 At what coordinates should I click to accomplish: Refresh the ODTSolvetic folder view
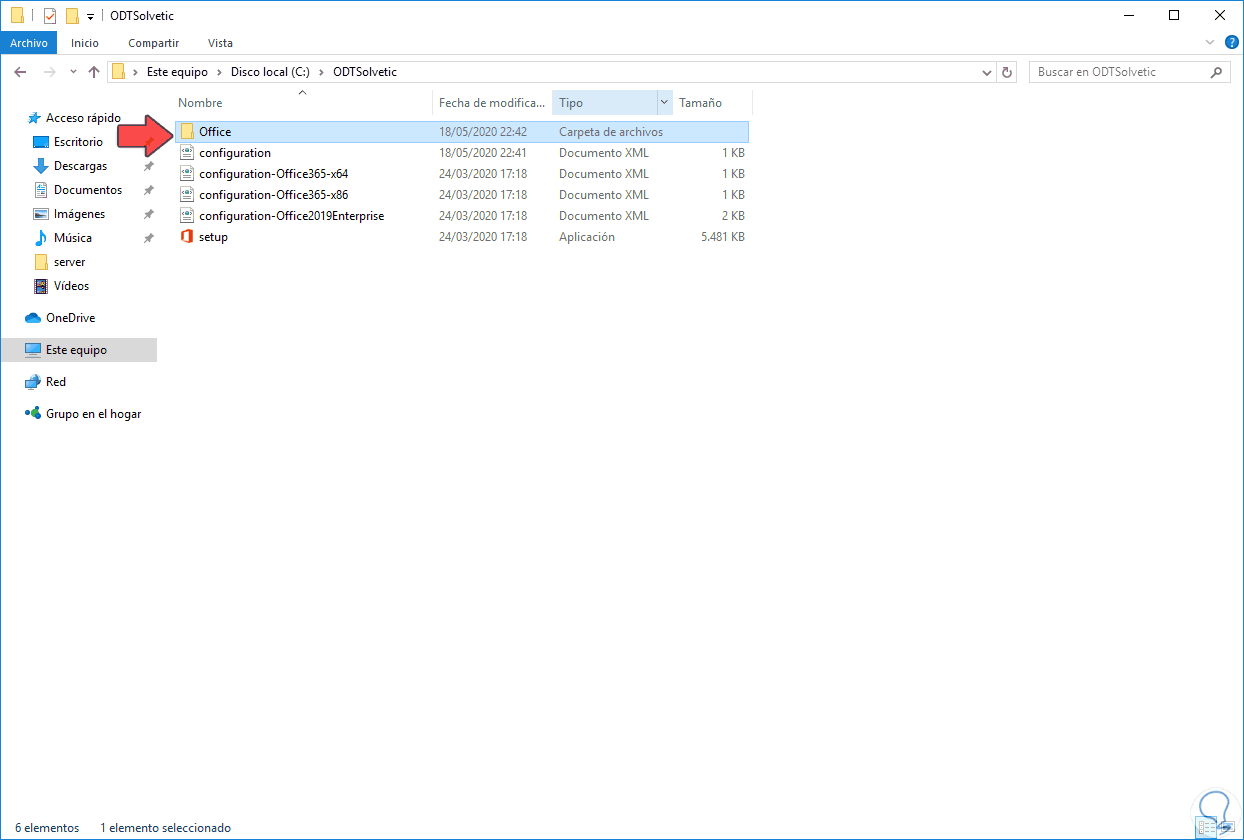pyautogui.click(x=1007, y=71)
